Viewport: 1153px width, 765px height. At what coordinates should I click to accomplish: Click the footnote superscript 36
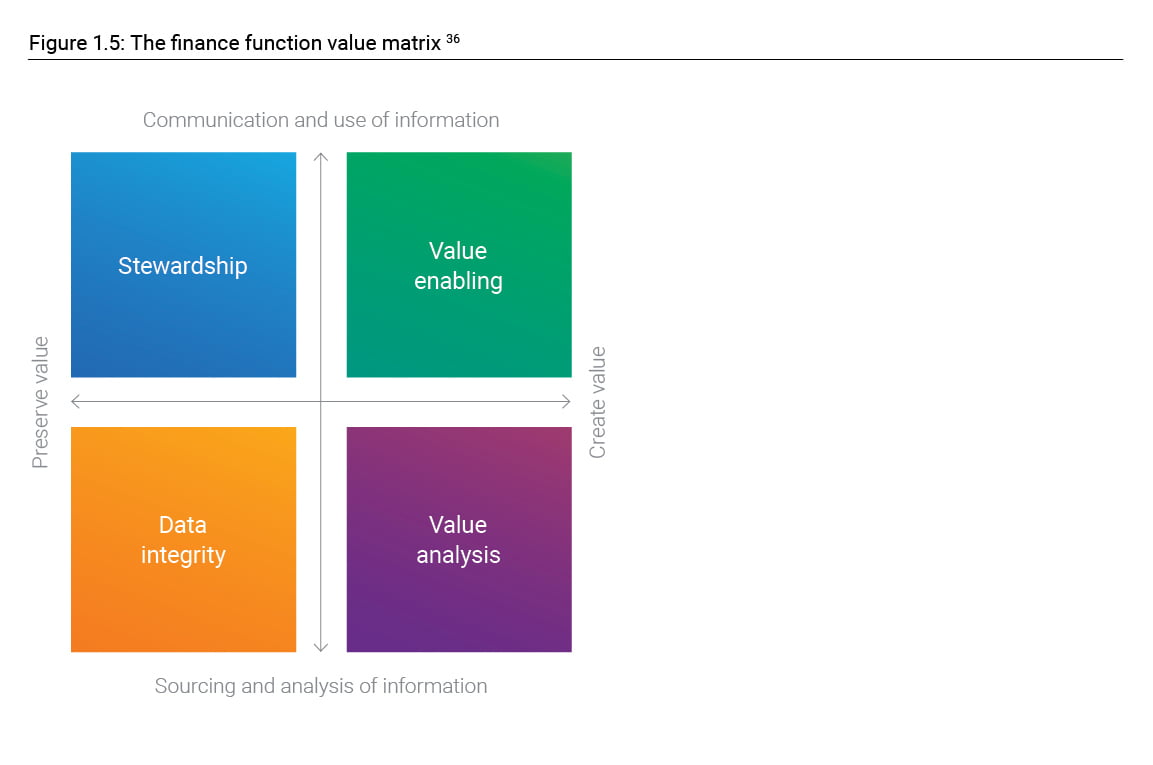pos(453,38)
